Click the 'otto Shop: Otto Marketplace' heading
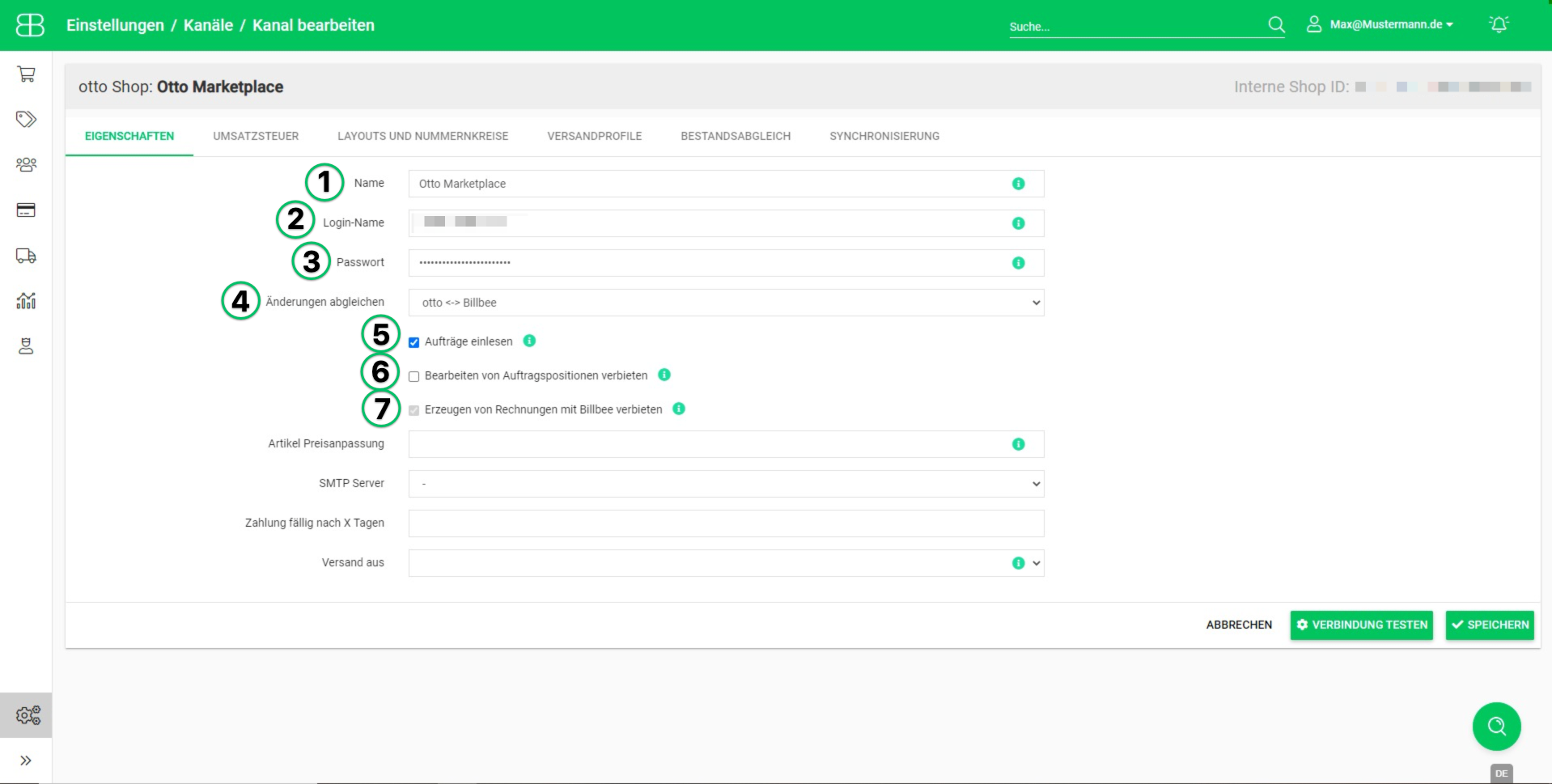The height and width of the screenshot is (784, 1552). 180,87
